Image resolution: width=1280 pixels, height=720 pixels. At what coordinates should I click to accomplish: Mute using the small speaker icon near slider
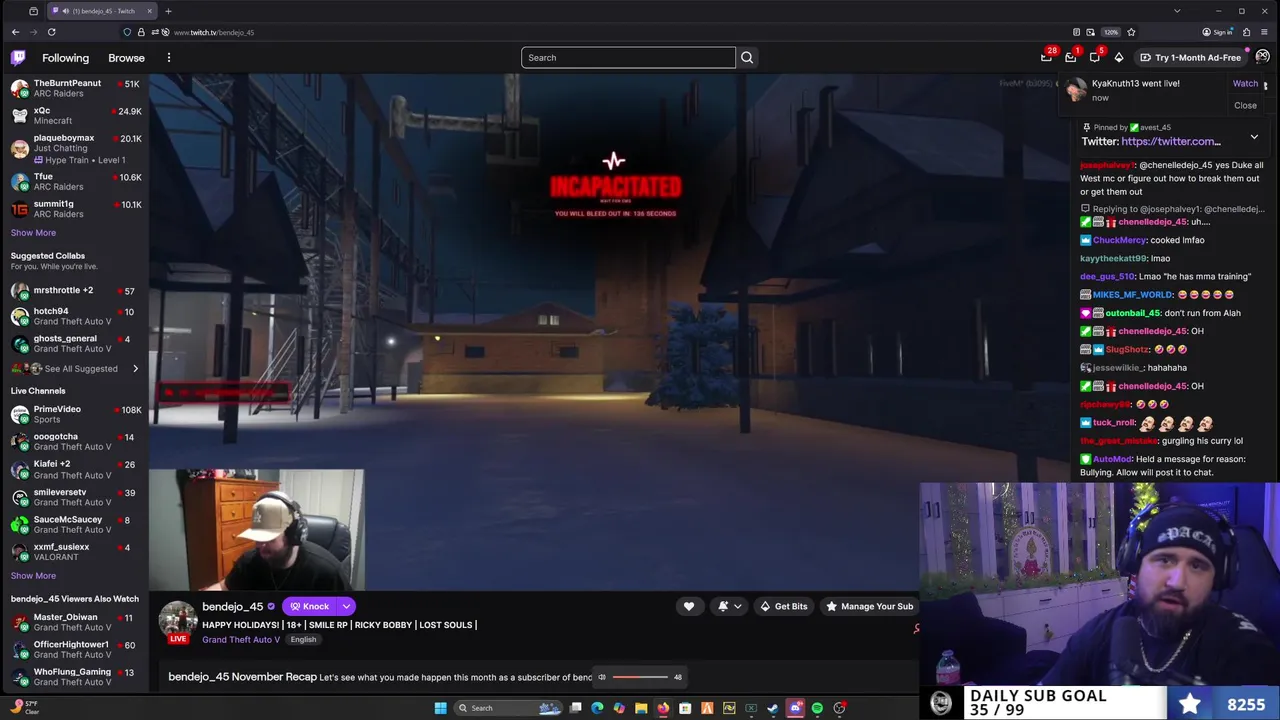click(x=601, y=677)
